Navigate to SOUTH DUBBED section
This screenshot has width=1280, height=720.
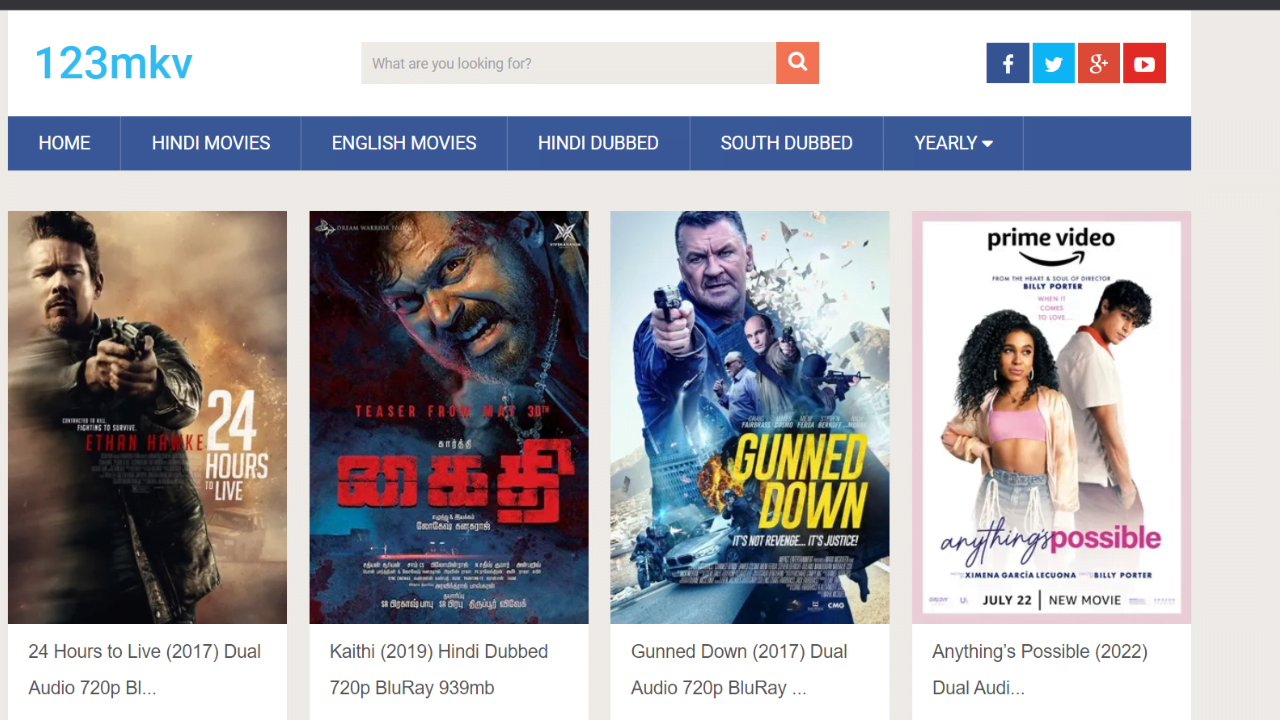(x=786, y=143)
